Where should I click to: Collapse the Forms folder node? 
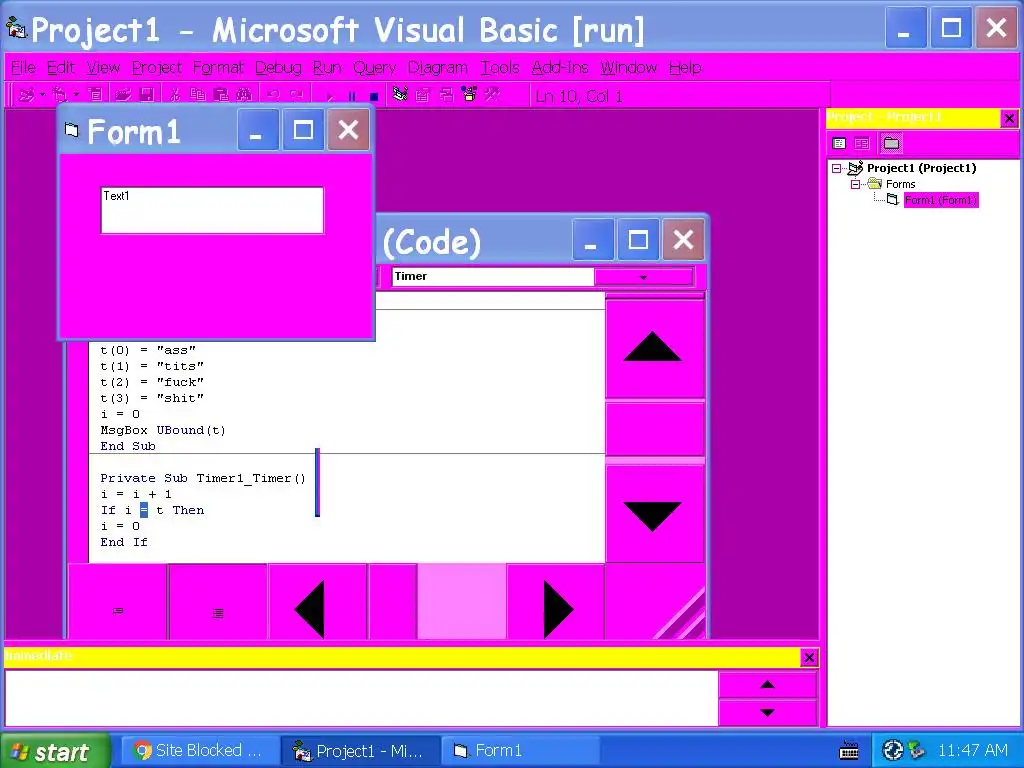pyautogui.click(x=856, y=185)
